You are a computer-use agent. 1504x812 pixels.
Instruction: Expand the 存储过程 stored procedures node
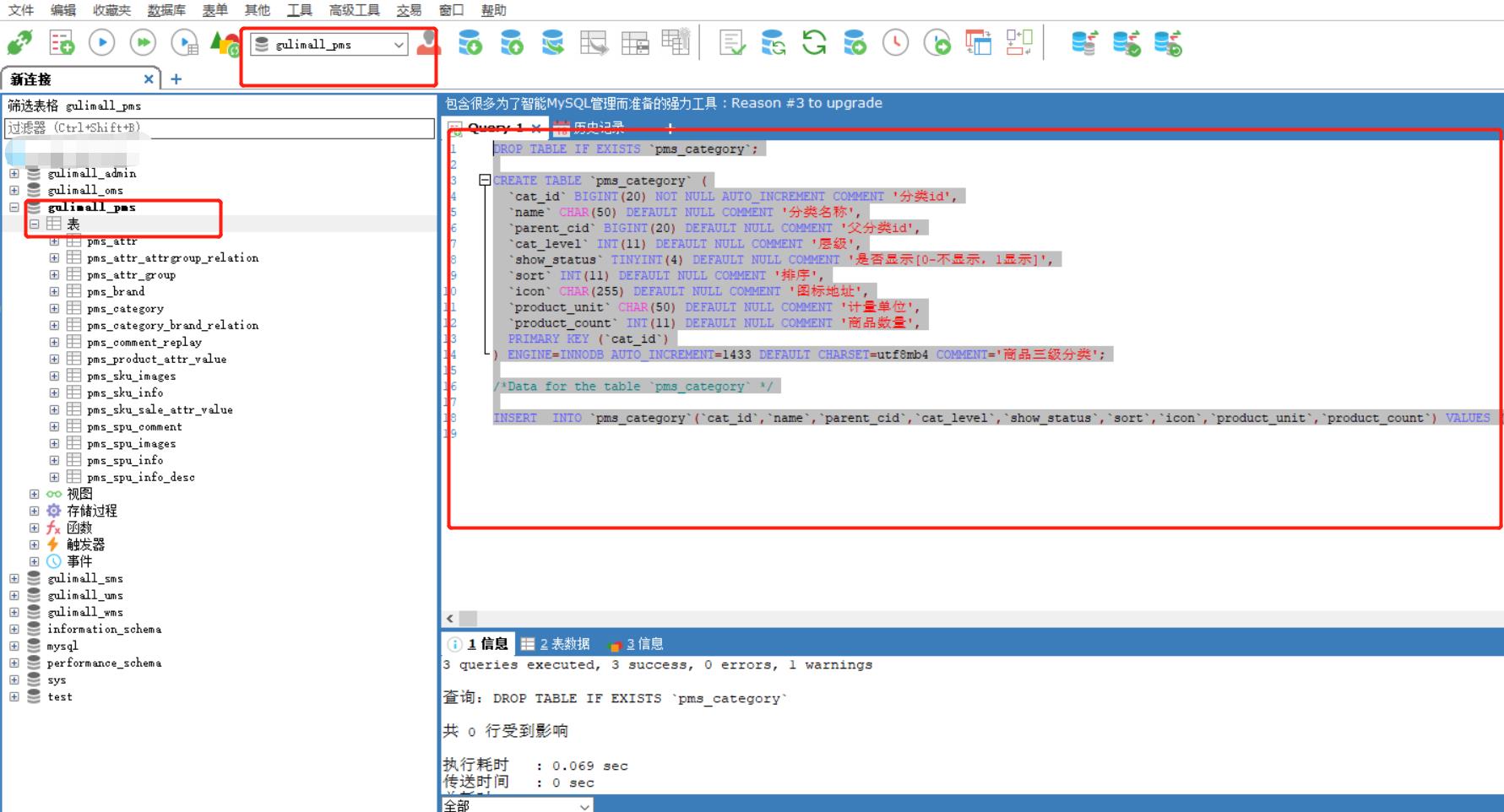pos(34,511)
